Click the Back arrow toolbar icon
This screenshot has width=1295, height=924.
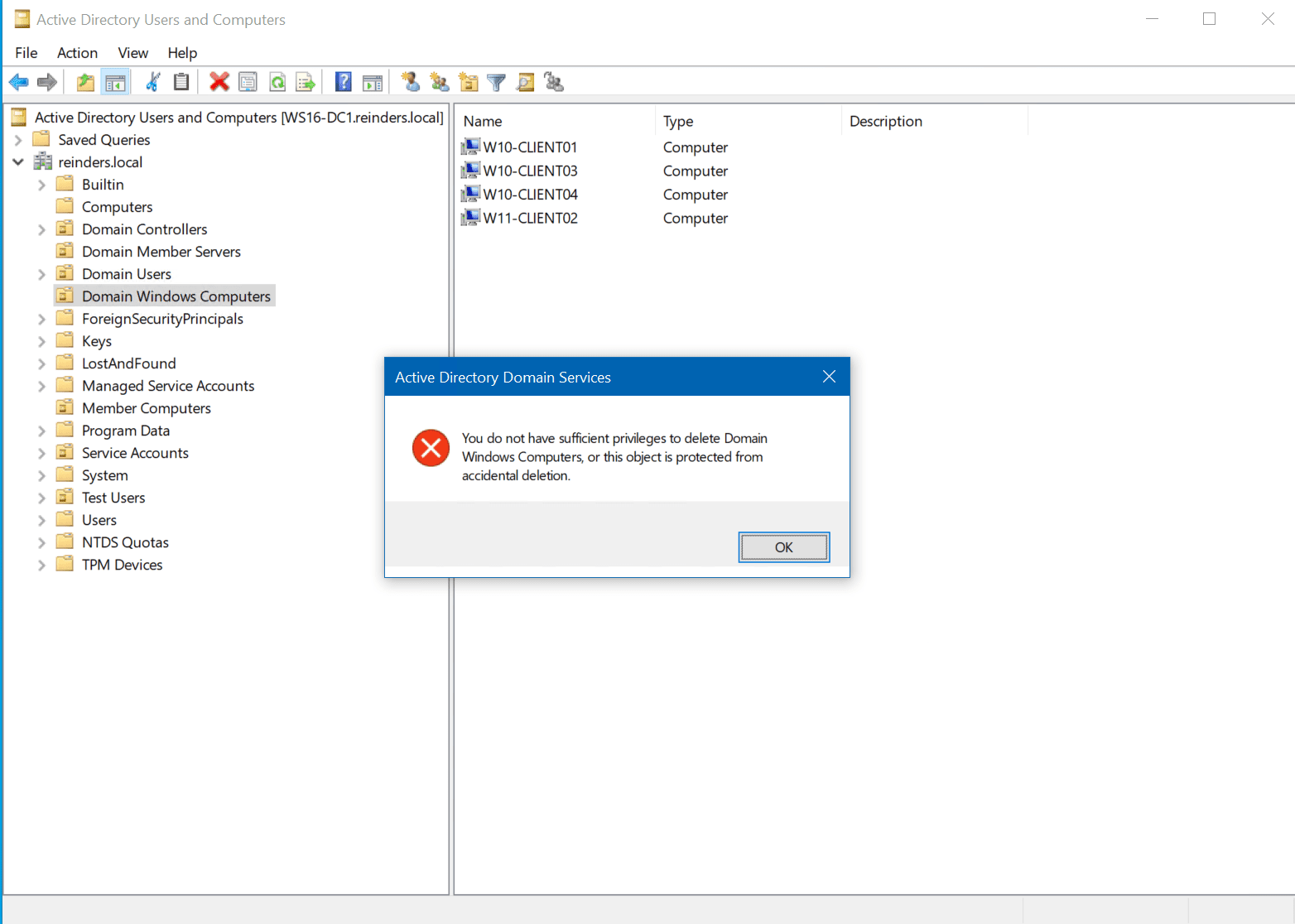tap(19, 82)
